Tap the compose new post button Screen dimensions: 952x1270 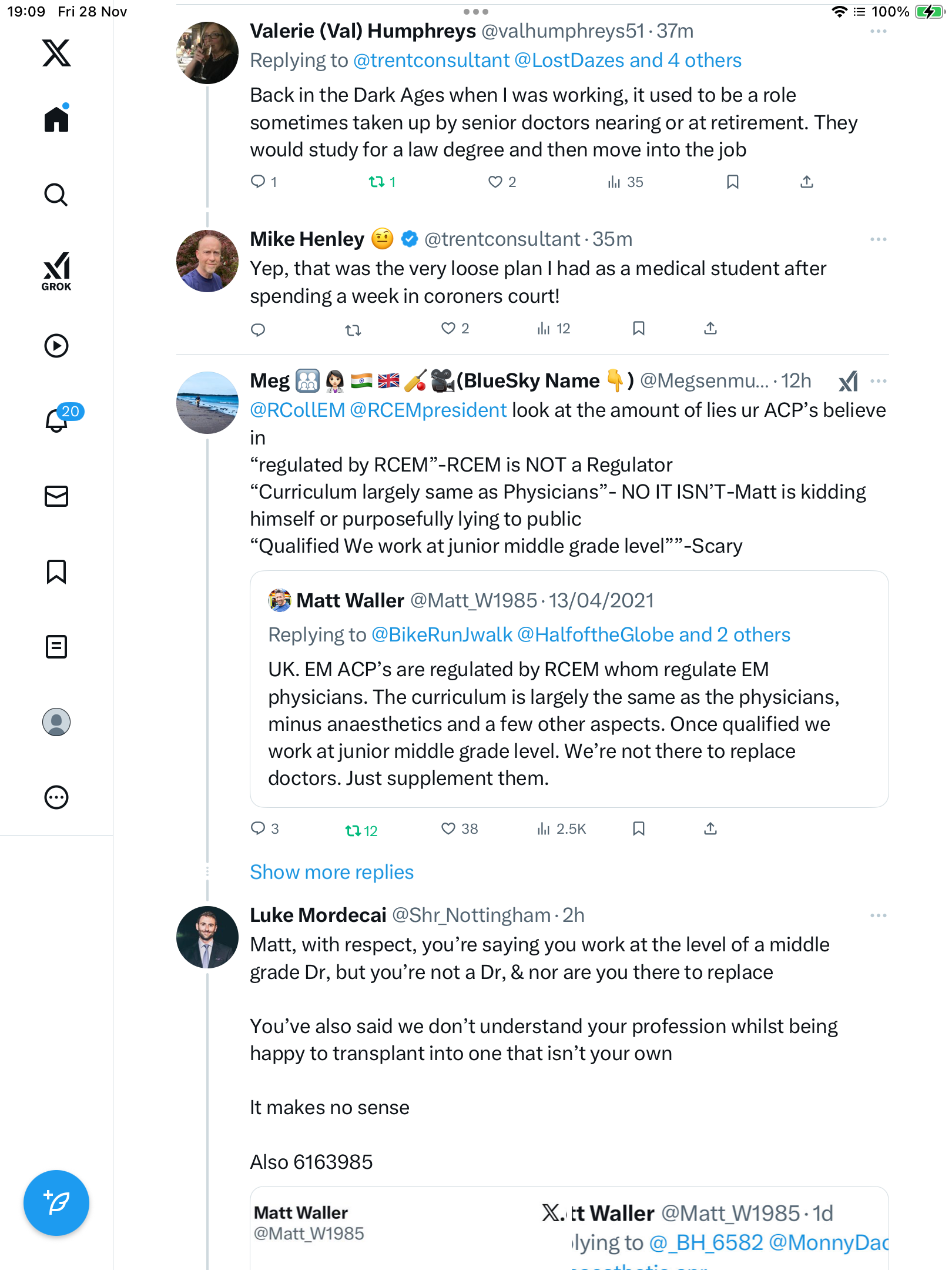[56, 1203]
